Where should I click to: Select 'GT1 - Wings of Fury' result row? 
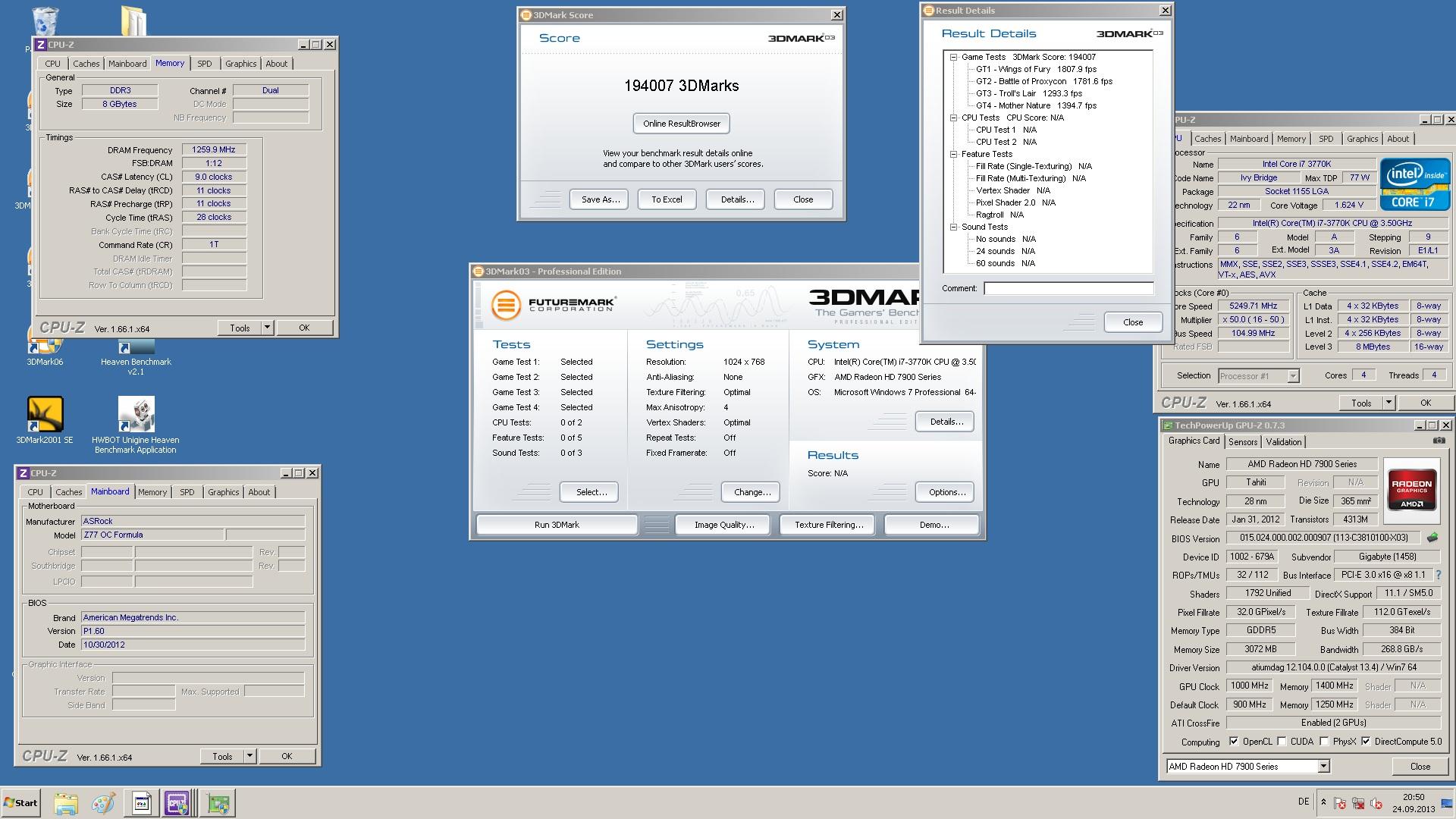point(1036,69)
